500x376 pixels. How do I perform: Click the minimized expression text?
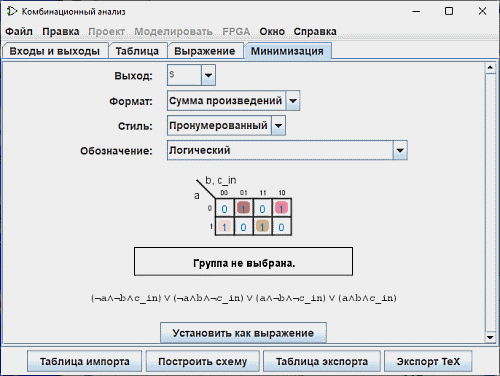(x=244, y=298)
